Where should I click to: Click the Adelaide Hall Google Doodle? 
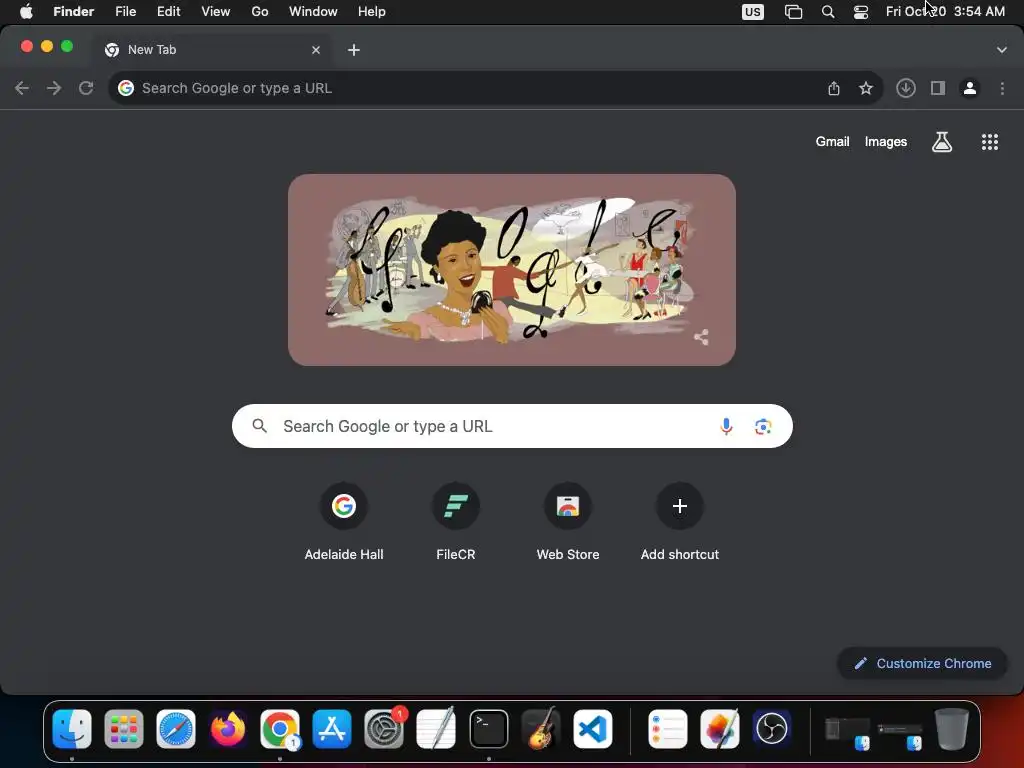pyautogui.click(x=512, y=270)
